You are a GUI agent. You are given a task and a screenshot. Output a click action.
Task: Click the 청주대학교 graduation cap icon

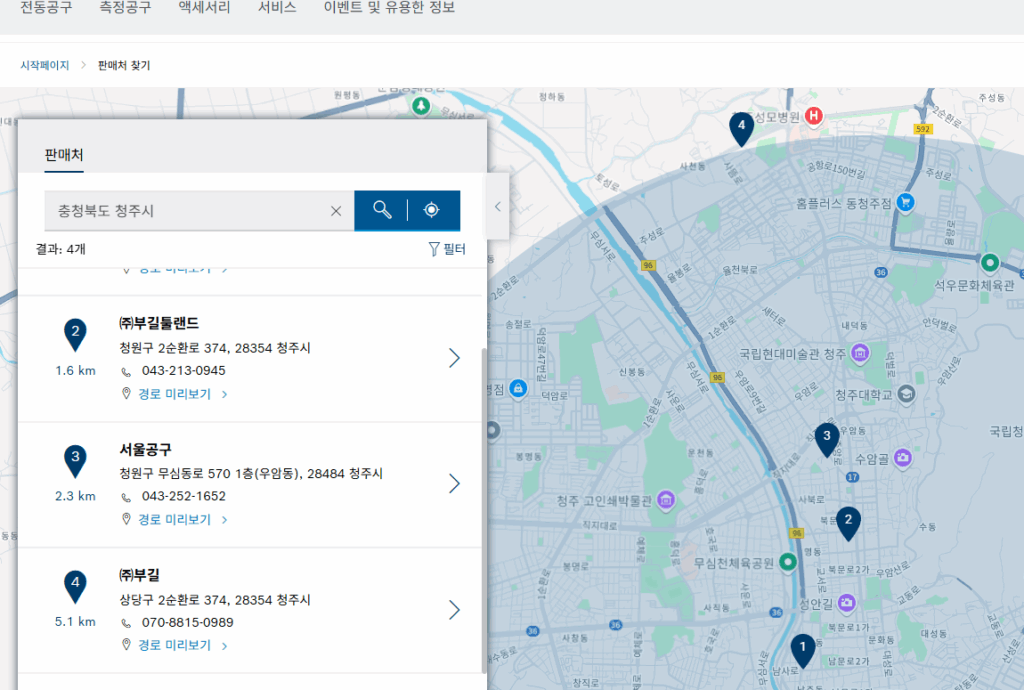(x=906, y=394)
